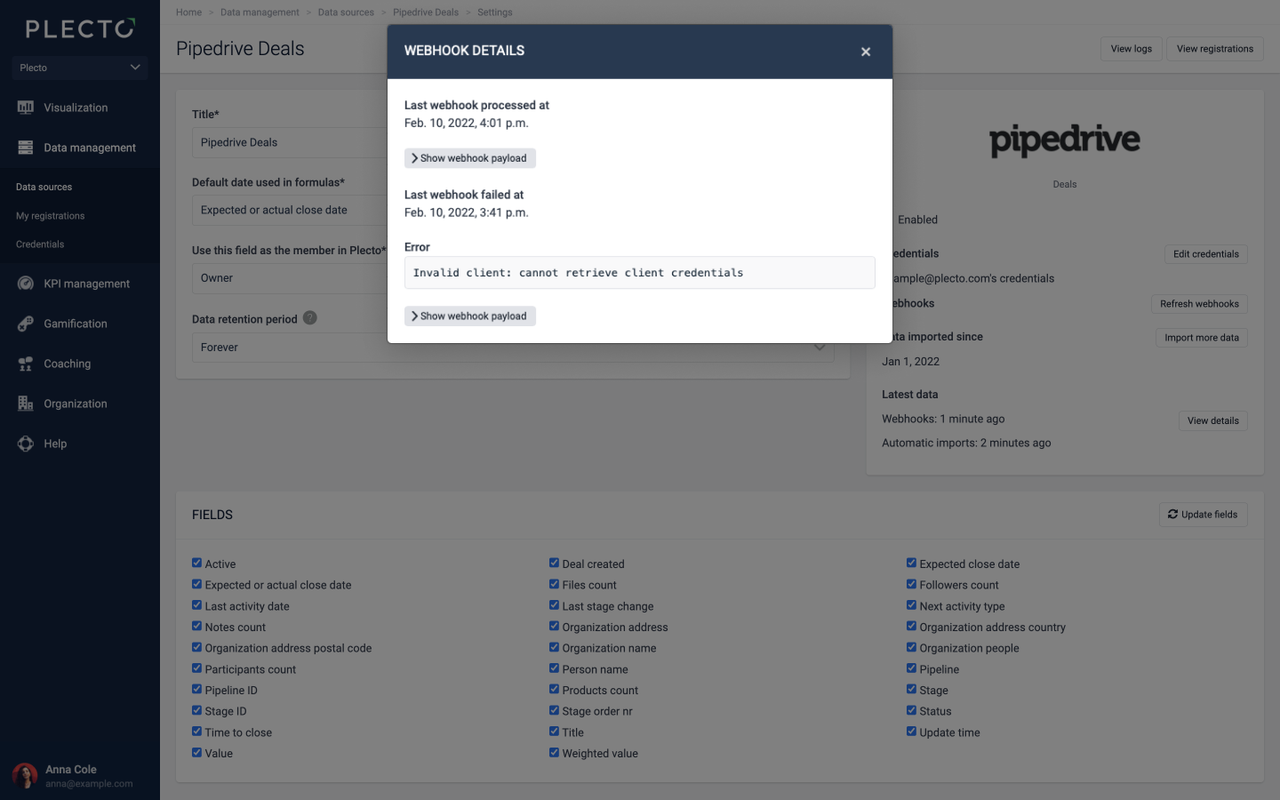Click the Update fields button
The width and height of the screenshot is (1280, 800).
coord(1202,514)
